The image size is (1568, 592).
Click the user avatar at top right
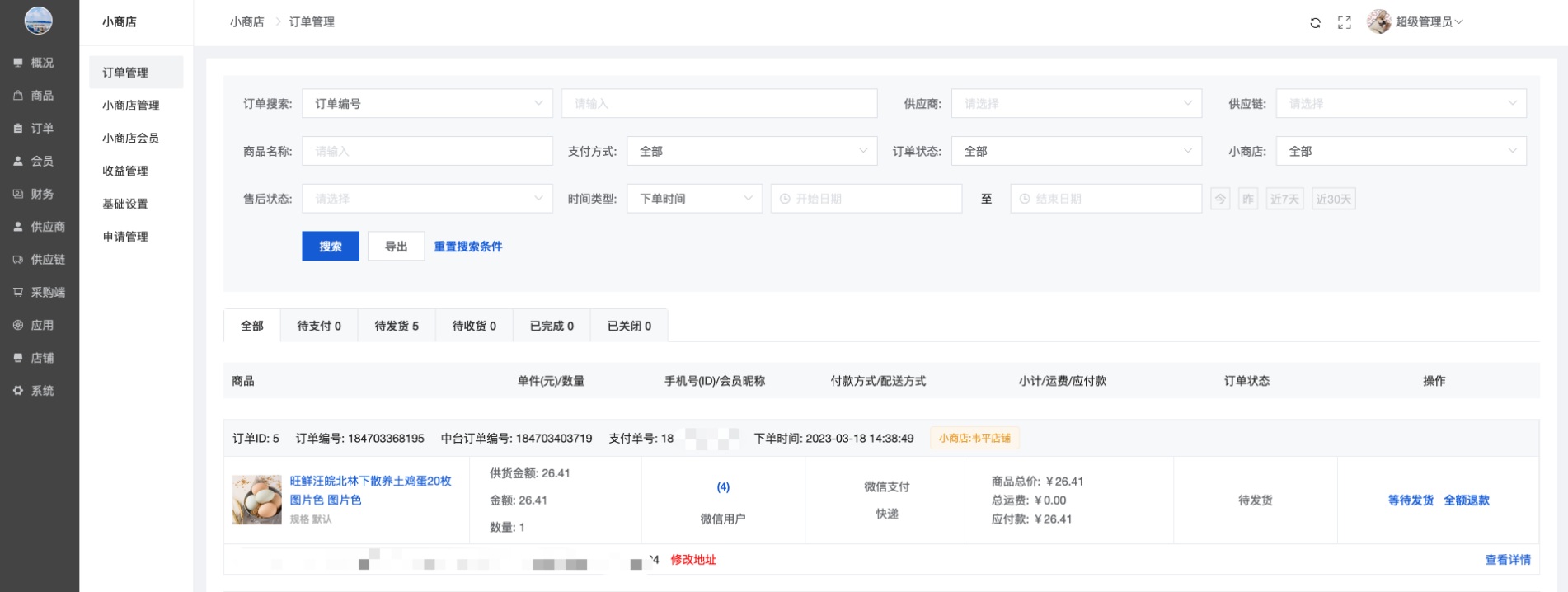[x=1378, y=22]
